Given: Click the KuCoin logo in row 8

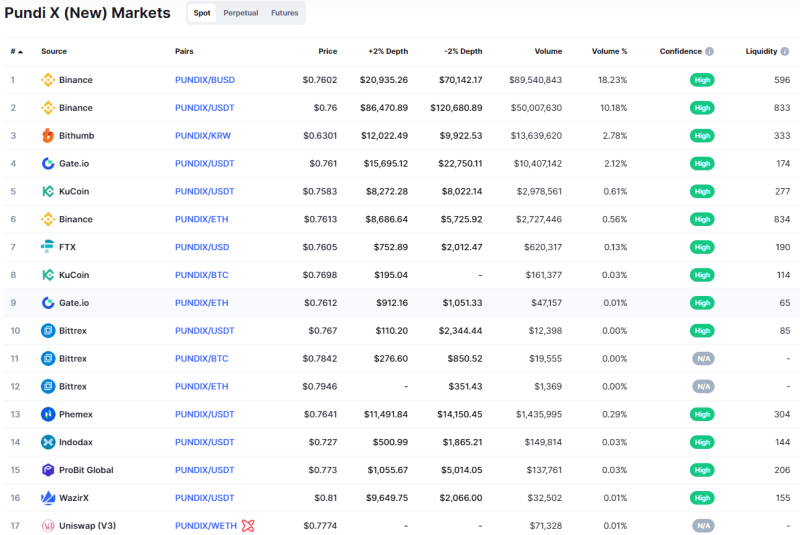Looking at the screenshot, I should [x=48, y=275].
